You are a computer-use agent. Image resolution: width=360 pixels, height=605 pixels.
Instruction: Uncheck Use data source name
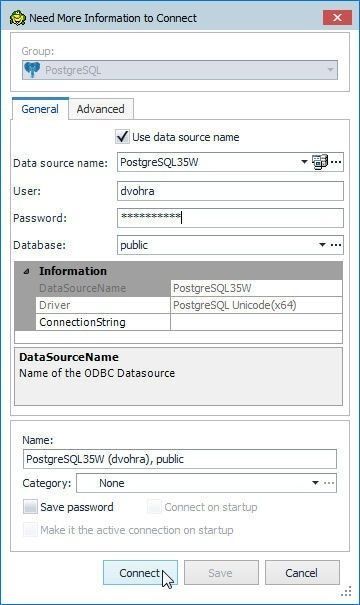tap(122, 137)
